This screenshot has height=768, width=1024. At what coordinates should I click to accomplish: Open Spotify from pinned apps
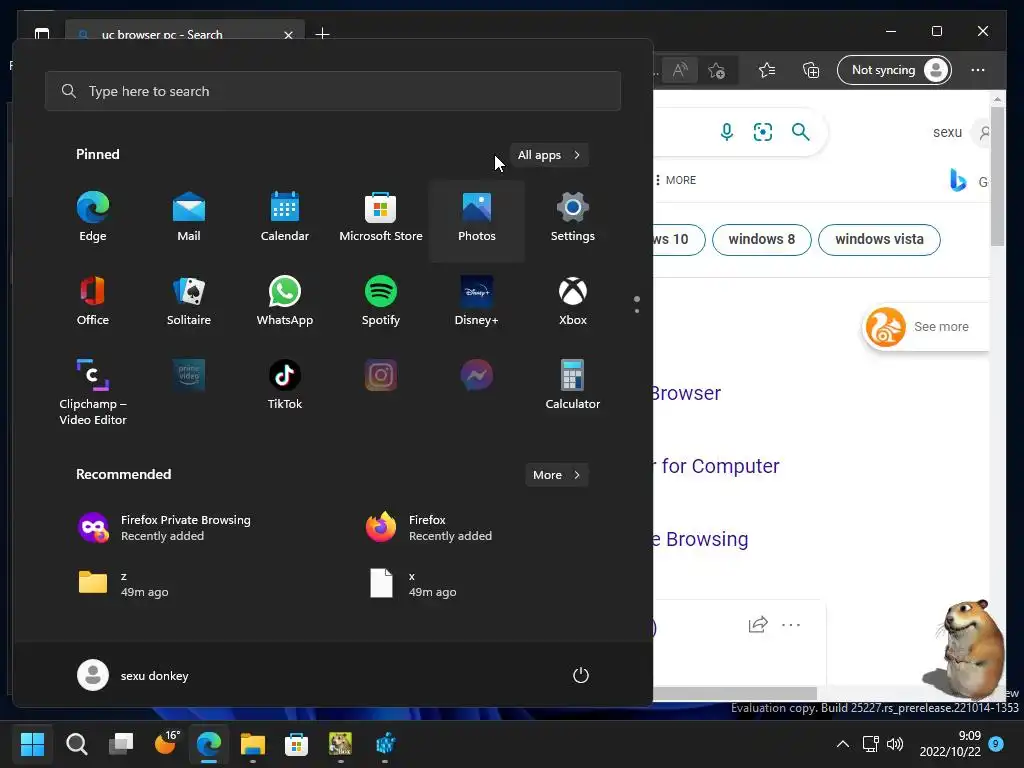click(381, 302)
